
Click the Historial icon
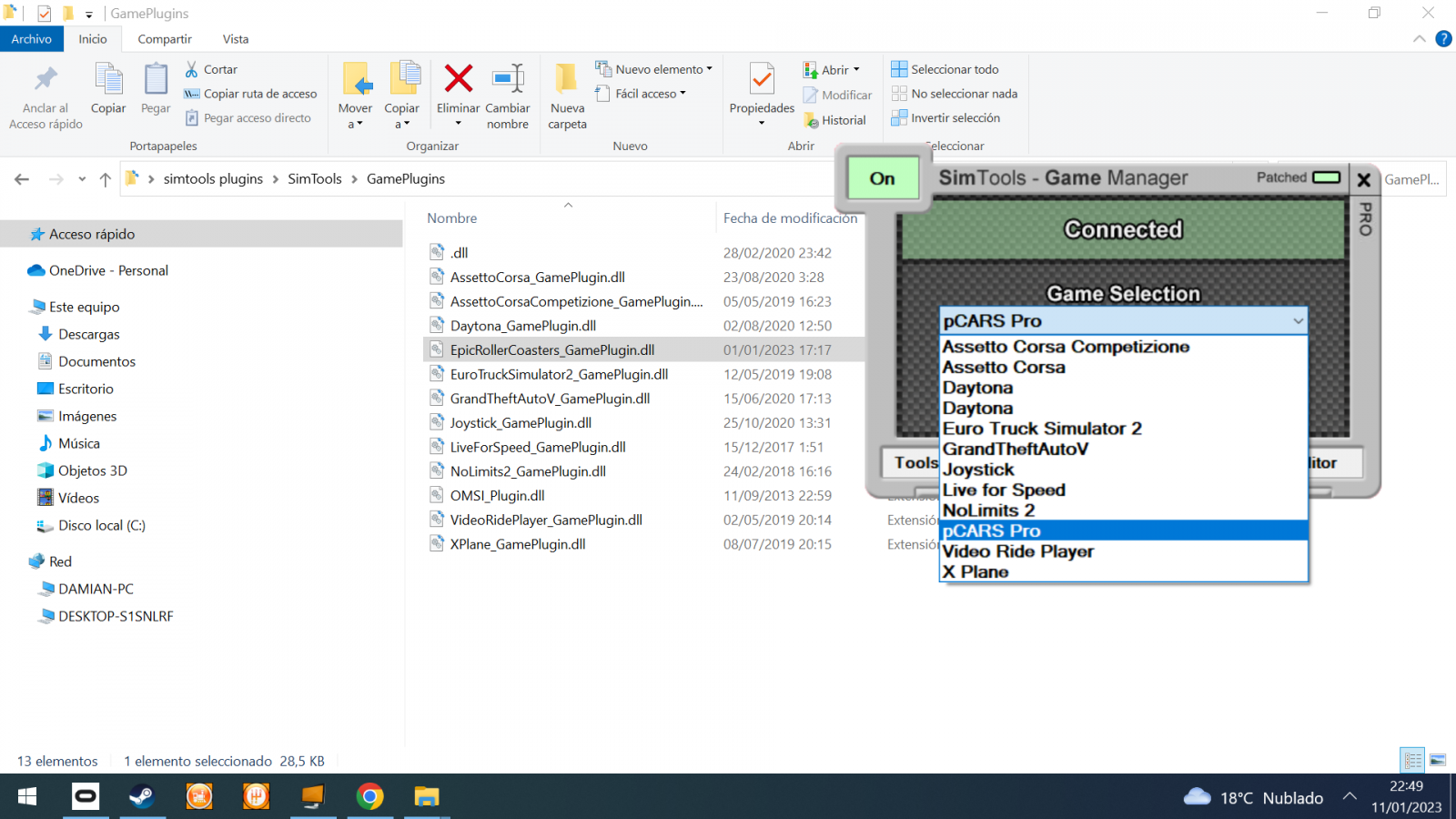[811, 120]
